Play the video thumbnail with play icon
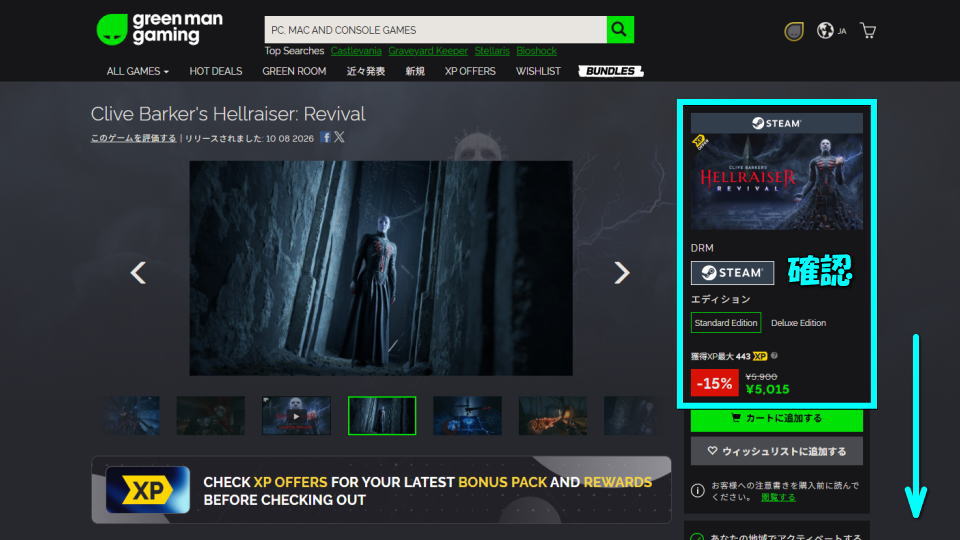 296,416
